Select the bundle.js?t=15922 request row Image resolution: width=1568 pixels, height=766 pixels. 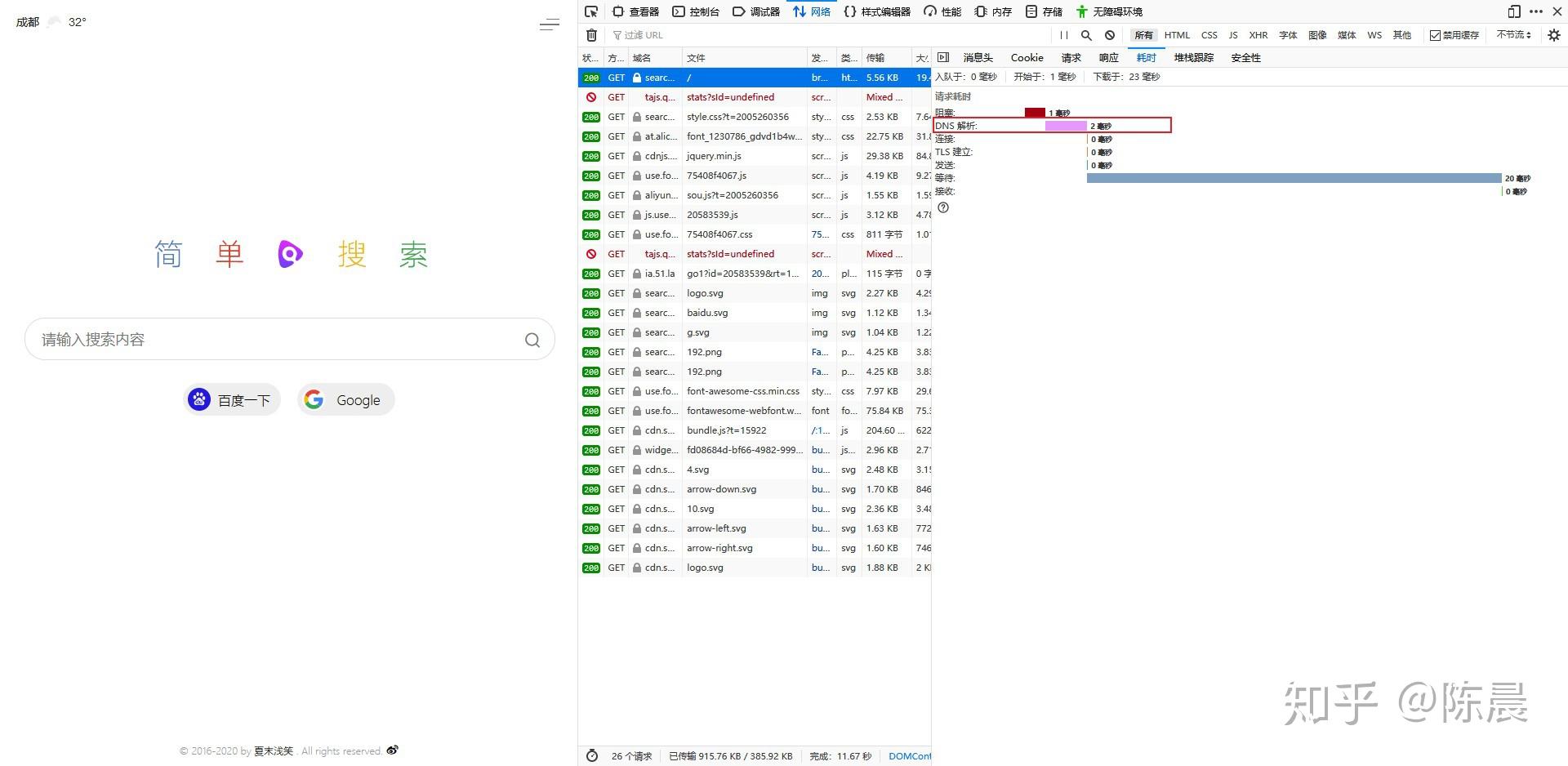[755, 430]
